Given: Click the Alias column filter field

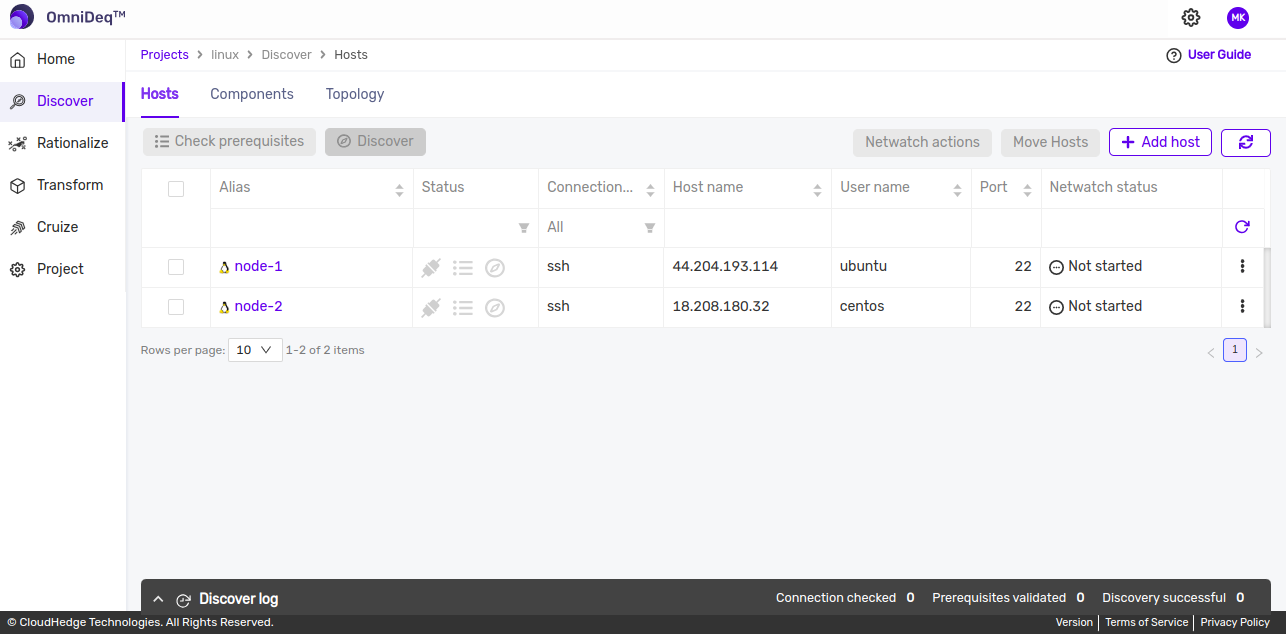Looking at the screenshot, I should [x=312, y=227].
